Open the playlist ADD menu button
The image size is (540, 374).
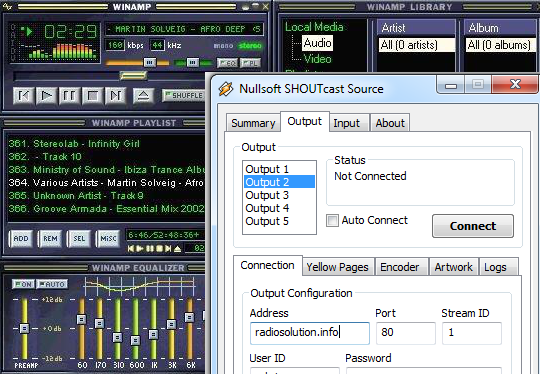pyautogui.click(x=21, y=239)
